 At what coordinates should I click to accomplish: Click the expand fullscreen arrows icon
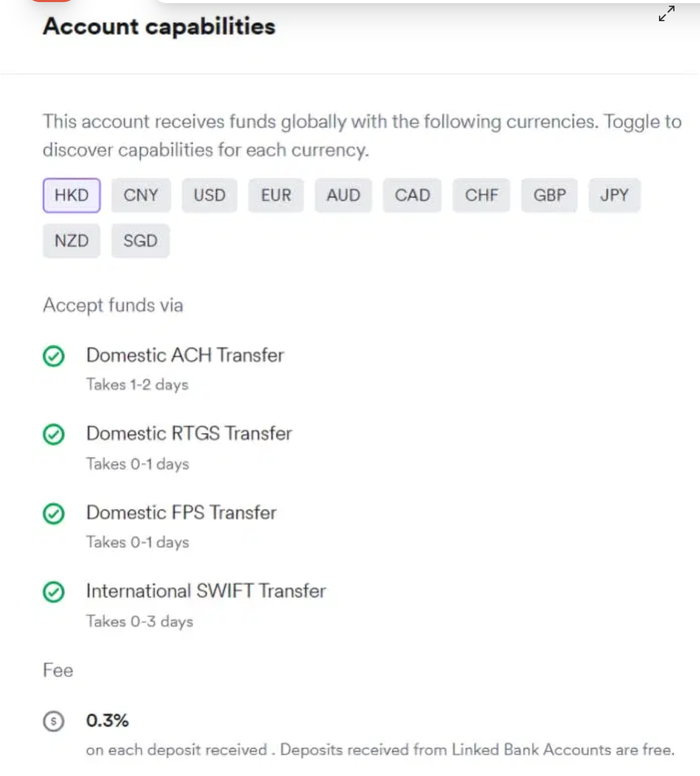666,14
